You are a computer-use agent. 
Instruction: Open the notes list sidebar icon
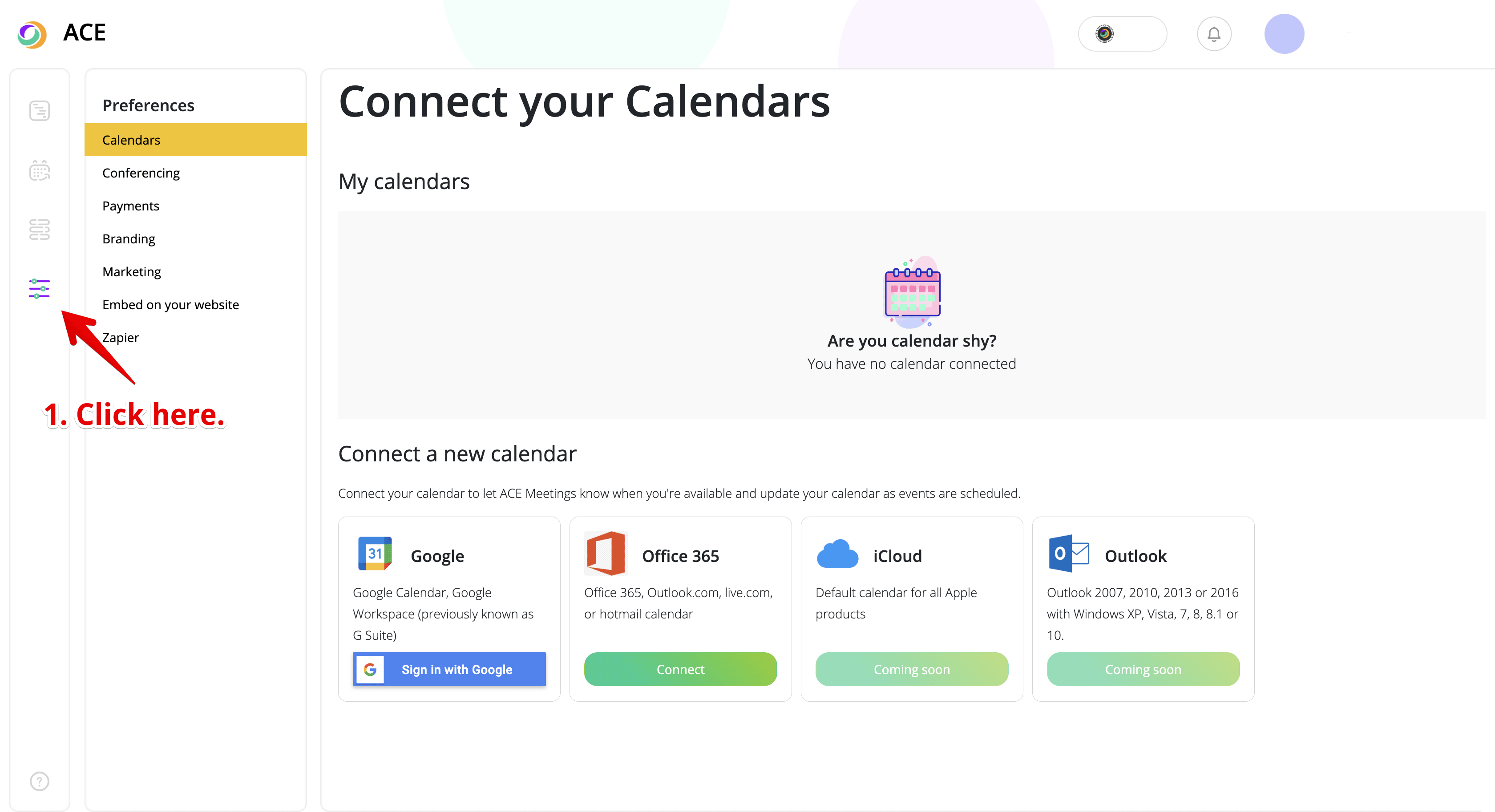pyautogui.click(x=40, y=111)
